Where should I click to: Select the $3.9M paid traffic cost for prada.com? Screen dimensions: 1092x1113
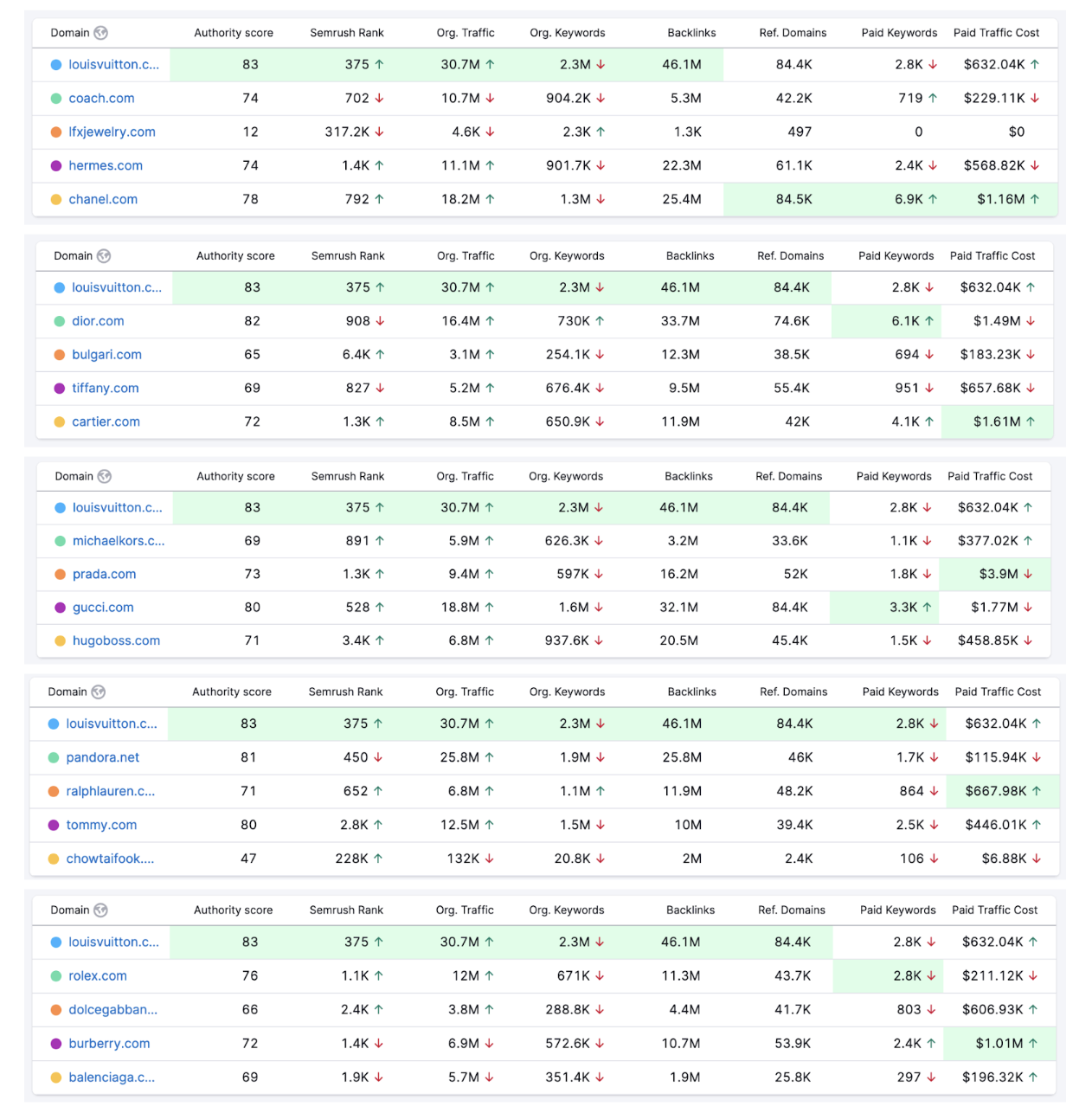1005,575
